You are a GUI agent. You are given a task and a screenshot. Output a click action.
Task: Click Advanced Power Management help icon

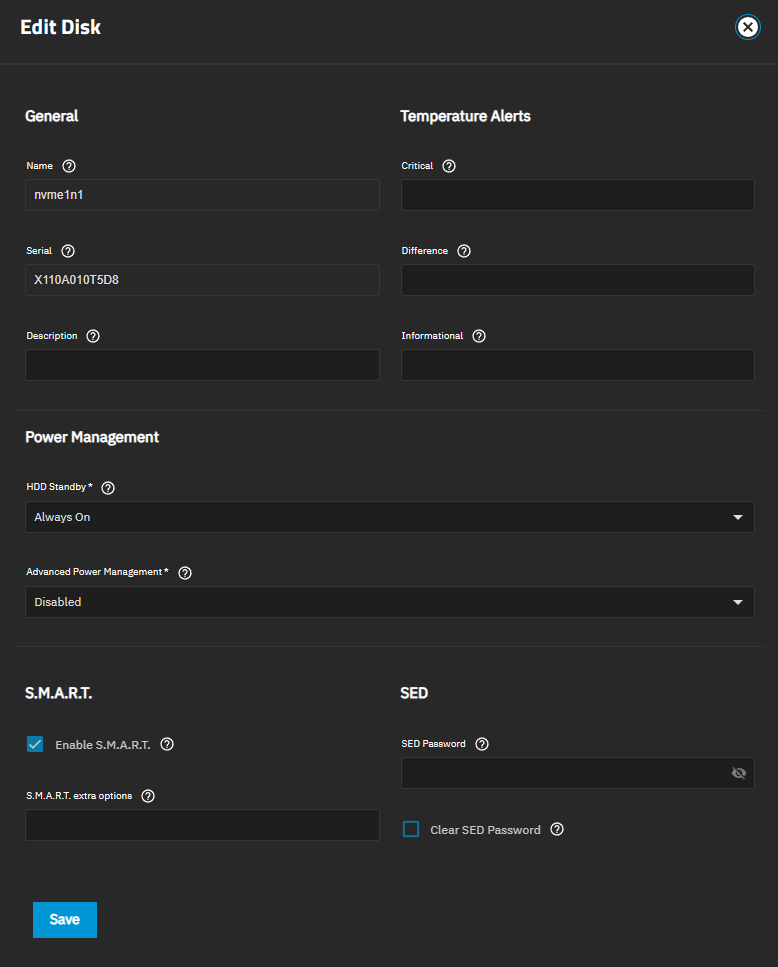pos(185,573)
